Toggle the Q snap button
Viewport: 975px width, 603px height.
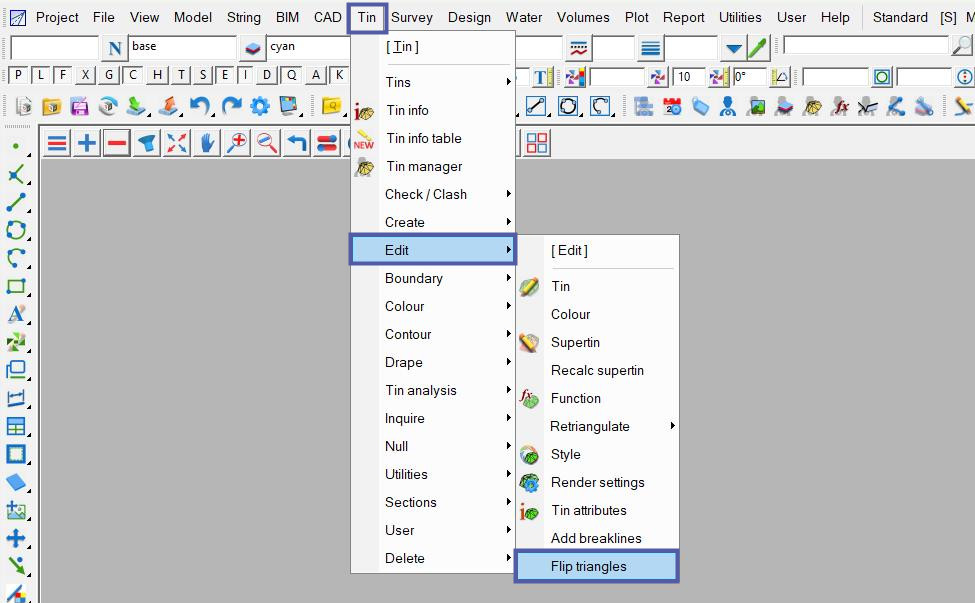(x=292, y=75)
